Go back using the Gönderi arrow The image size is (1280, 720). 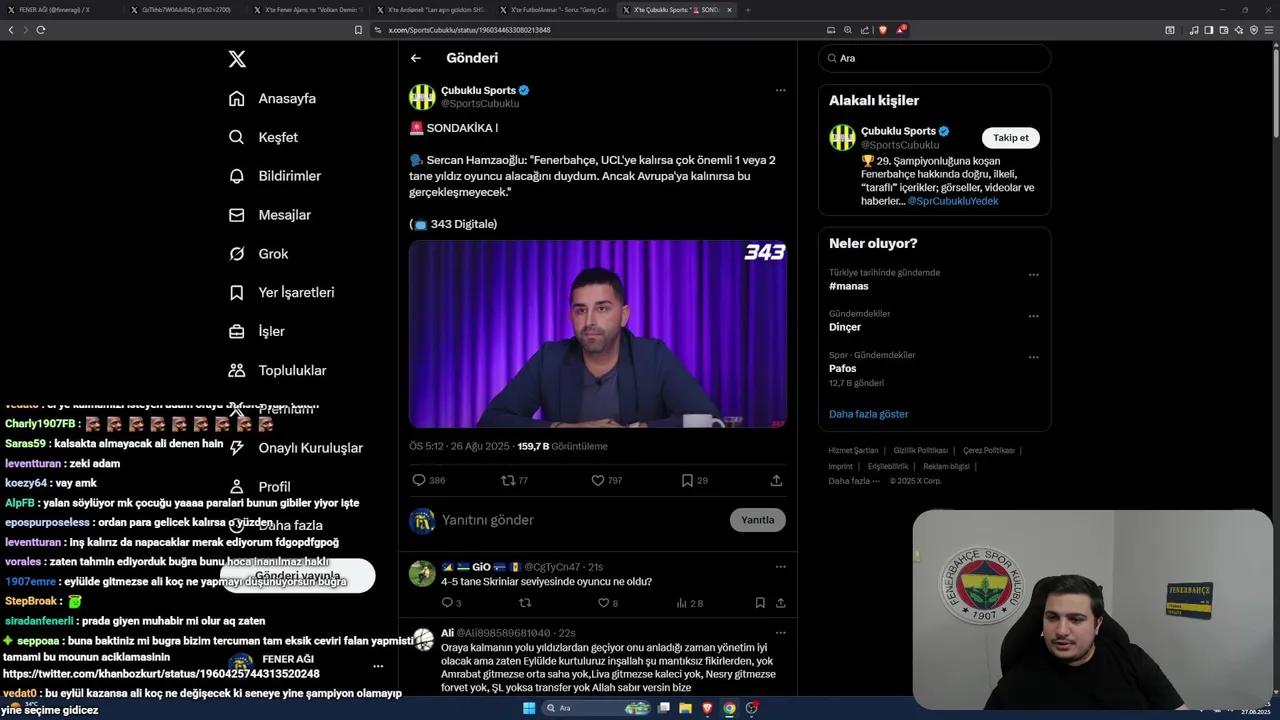coord(416,58)
